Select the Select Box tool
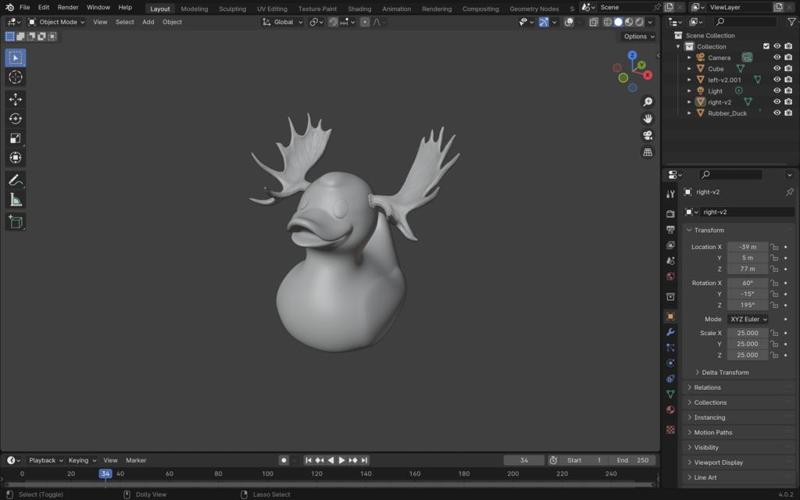The width and height of the screenshot is (800, 500). 15,58
